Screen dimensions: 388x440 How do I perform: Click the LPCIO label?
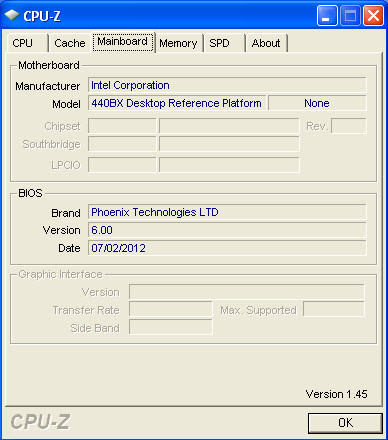pos(66,165)
